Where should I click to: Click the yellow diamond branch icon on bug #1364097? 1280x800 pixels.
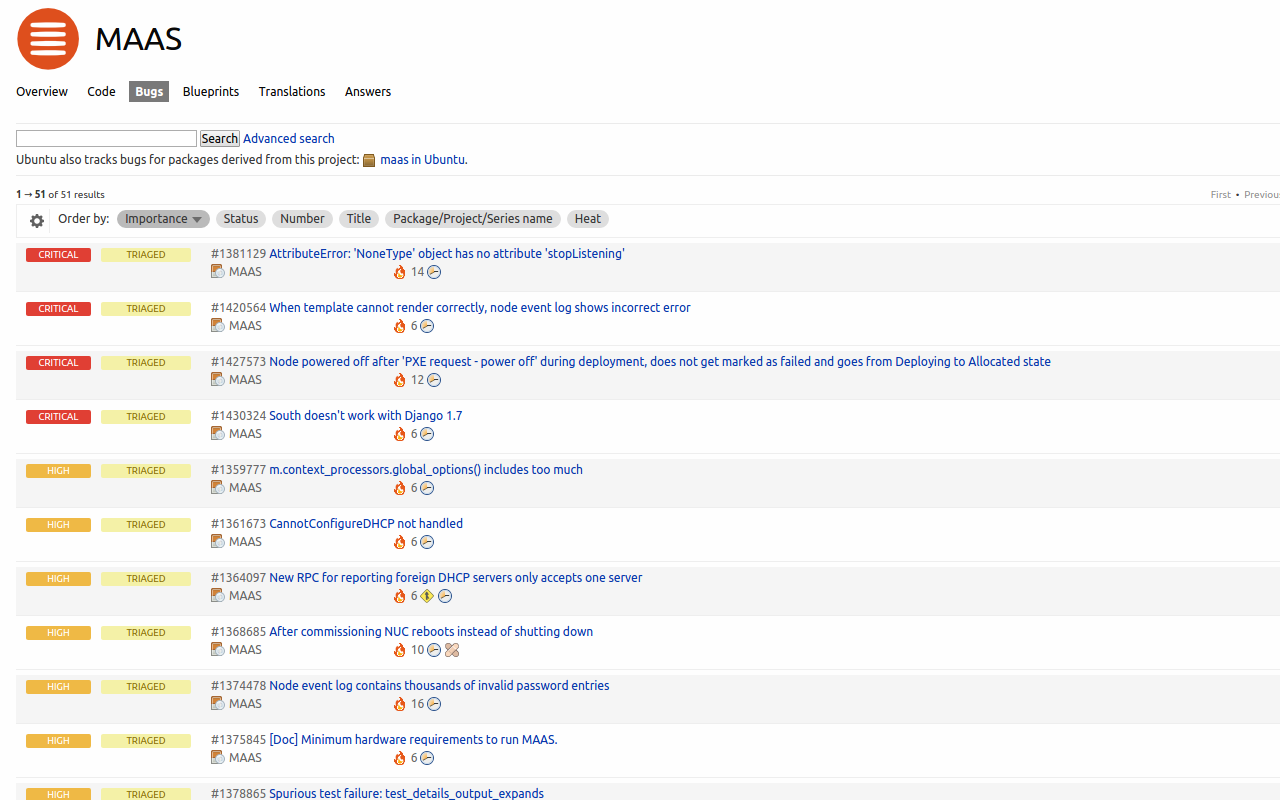point(427,596)
